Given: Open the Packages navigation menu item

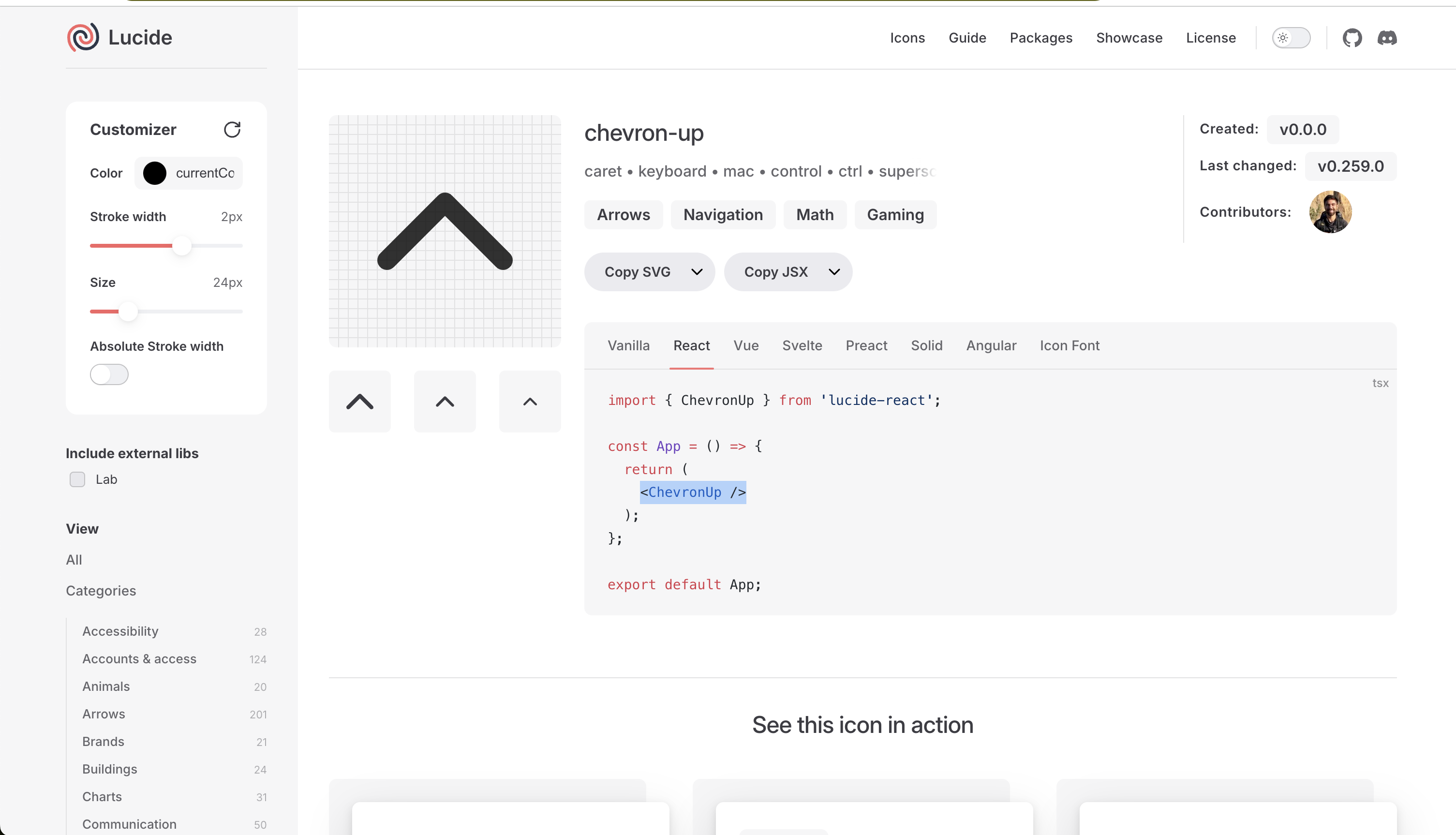Looking at the screenshot, I should [x=1040, y=38].
